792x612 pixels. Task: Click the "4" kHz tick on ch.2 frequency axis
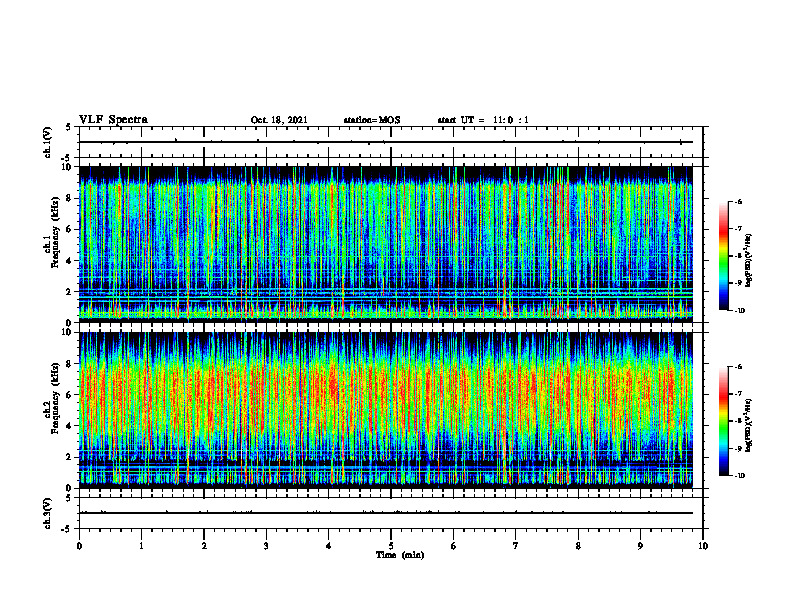click(x=70, y=426)
